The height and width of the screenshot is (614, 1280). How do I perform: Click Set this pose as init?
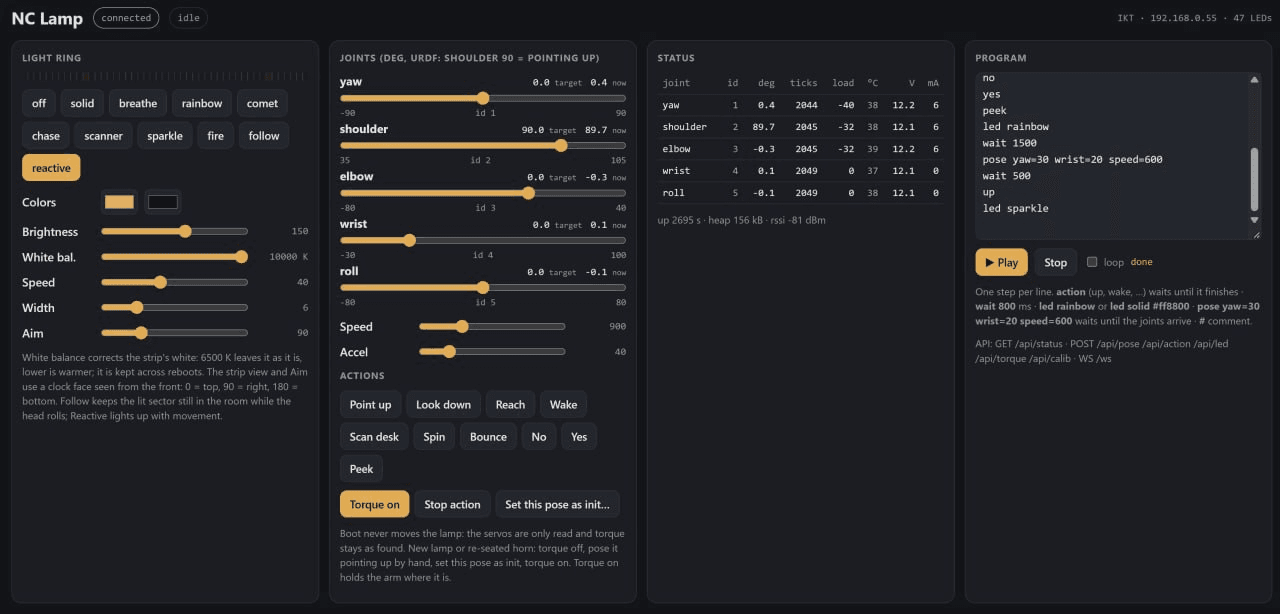click(557, 504)
